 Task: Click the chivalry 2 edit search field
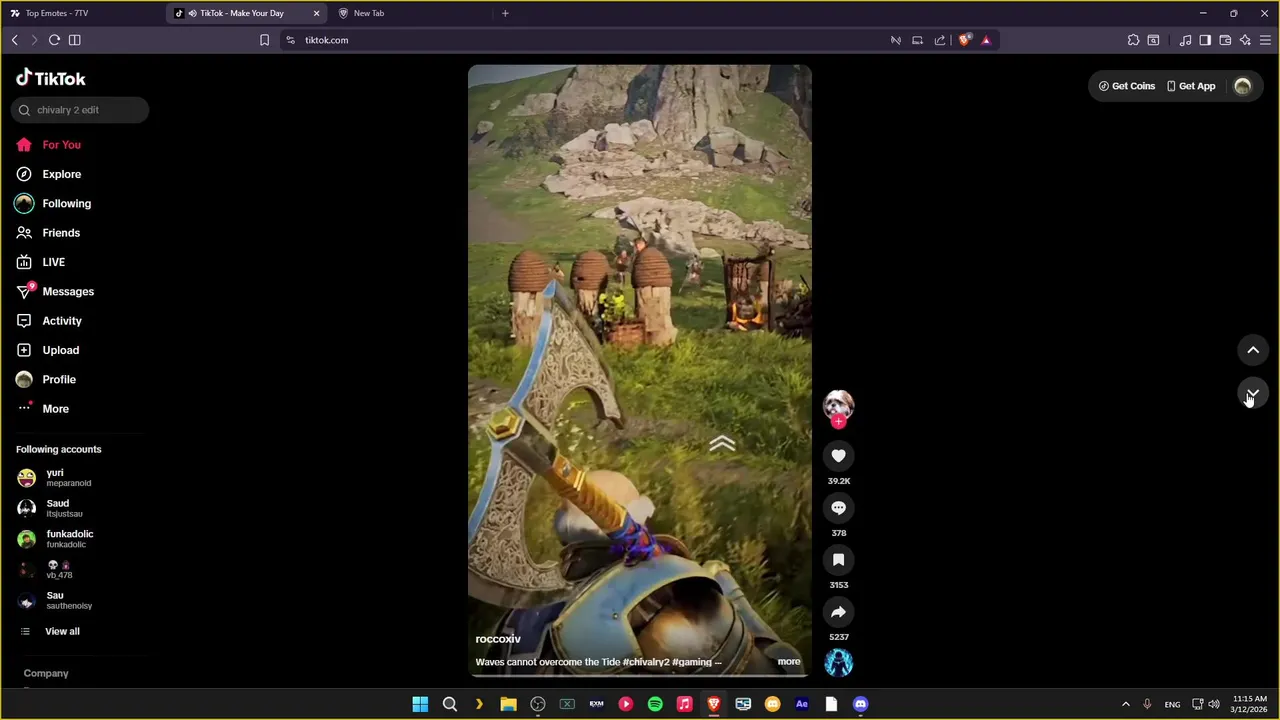(x=80, y=110)
